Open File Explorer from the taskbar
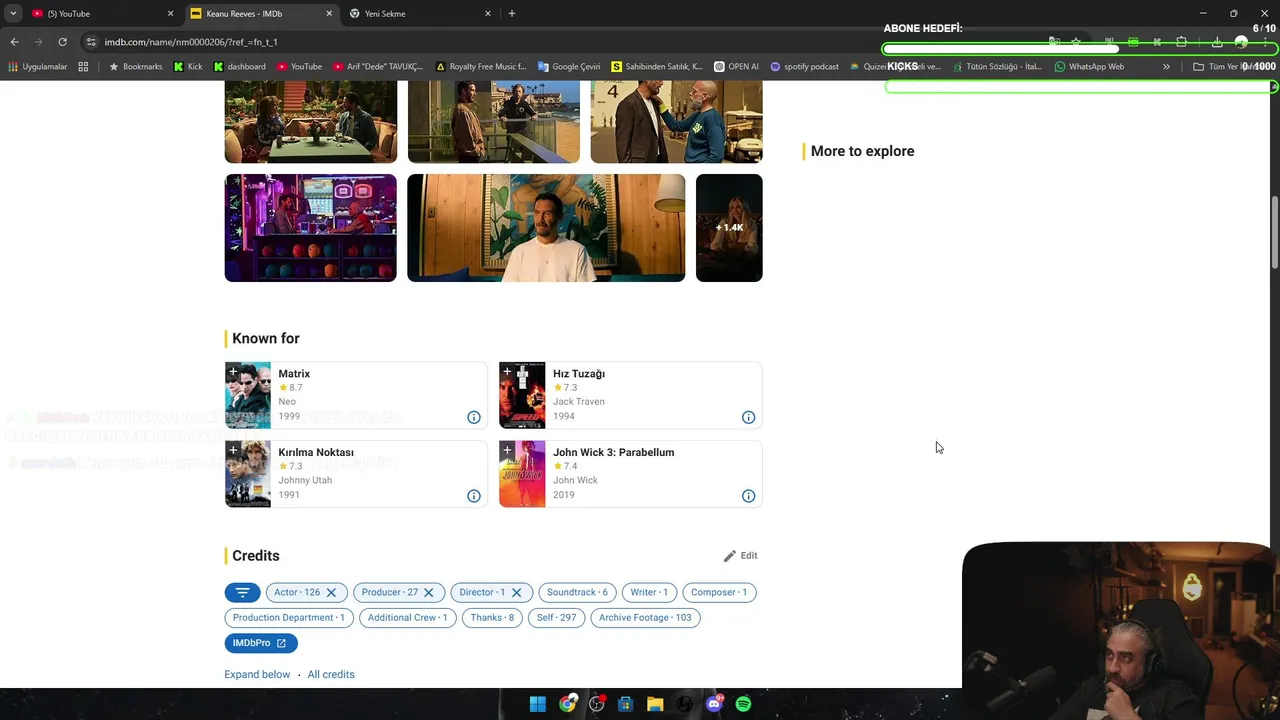 (x=655, y=704)
